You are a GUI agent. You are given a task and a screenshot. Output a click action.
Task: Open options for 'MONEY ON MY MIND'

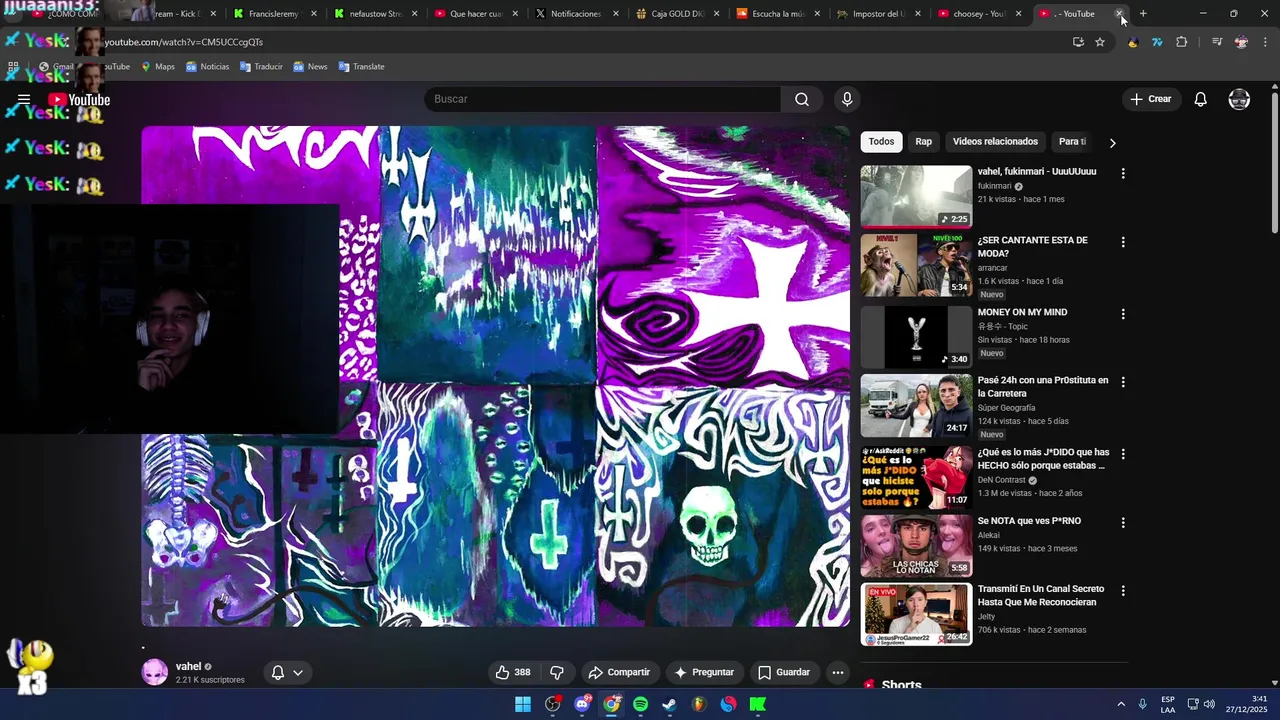click(x=1123, y=314)
